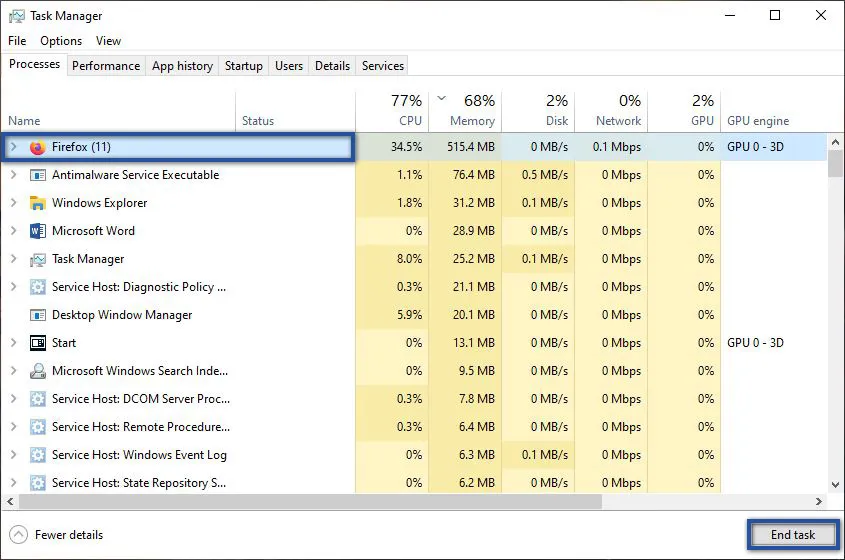Click GPU 0 - 3D in Start row
The width and height of the screenshot is (845, 560).
pos(755,343)
